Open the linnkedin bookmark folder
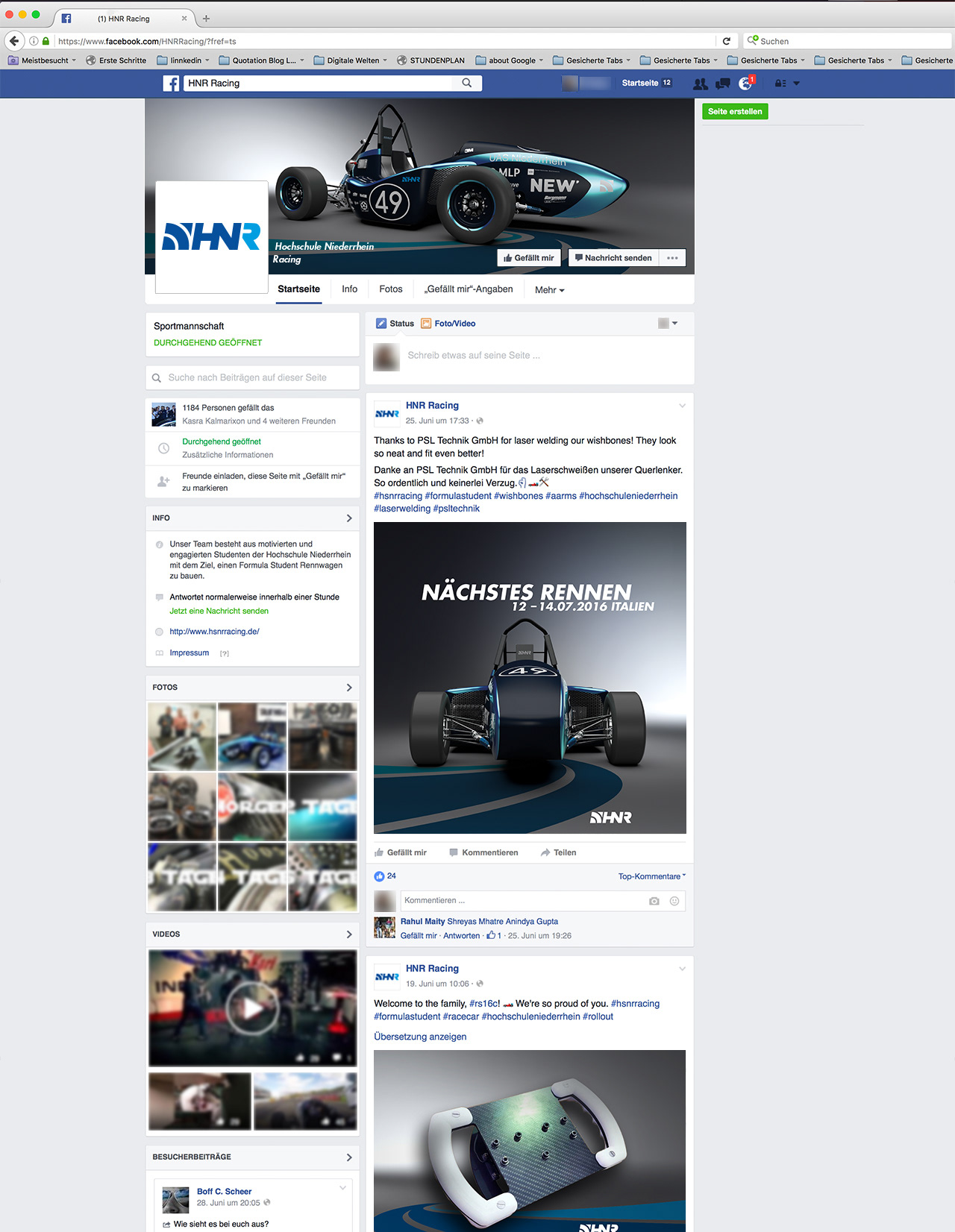 183,60
